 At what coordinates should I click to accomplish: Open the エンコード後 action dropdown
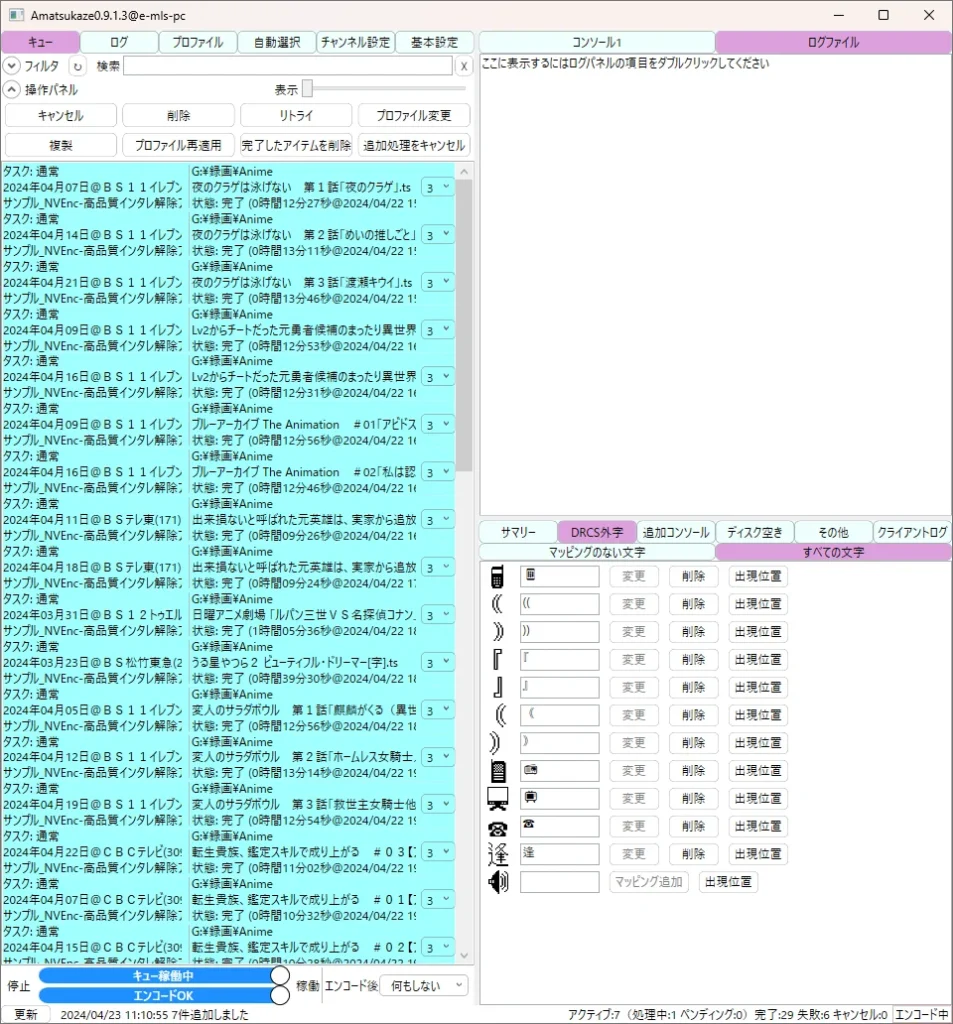point(424,986)
